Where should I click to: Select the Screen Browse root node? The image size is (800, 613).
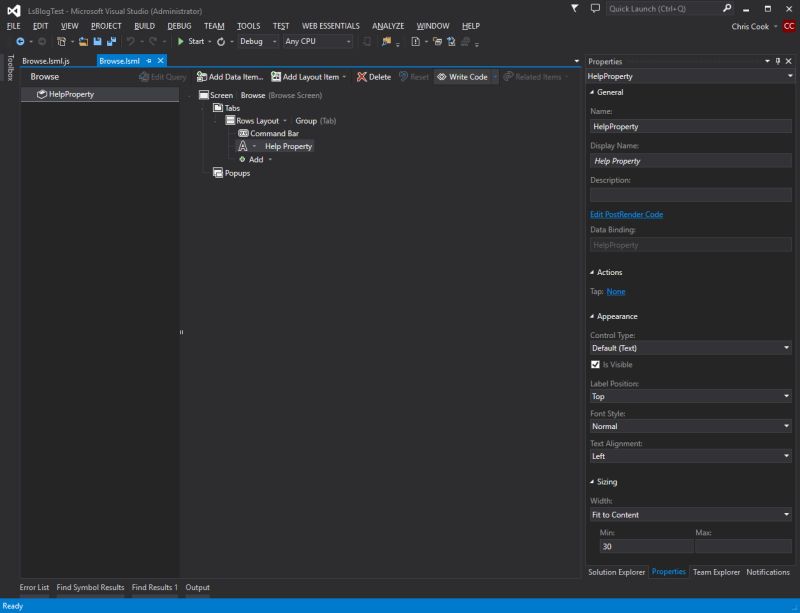coord(260,95)
